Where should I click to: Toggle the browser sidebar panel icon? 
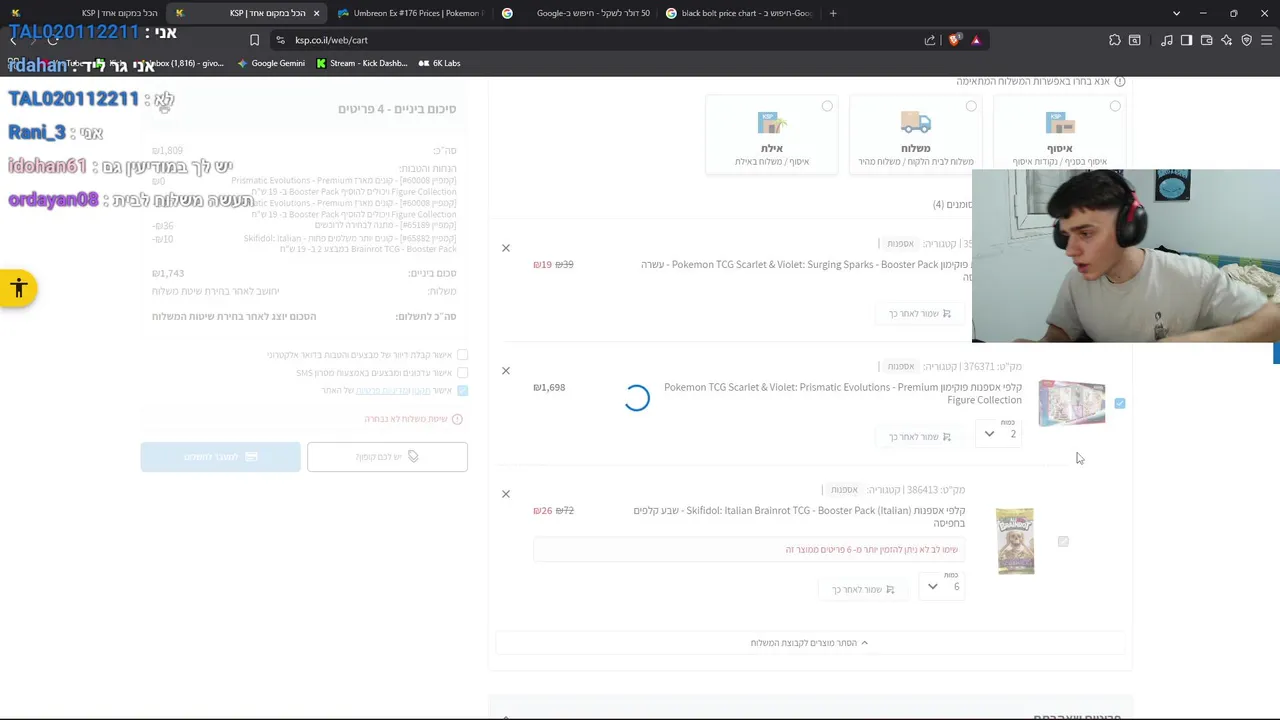click(x=1186, y=40)
